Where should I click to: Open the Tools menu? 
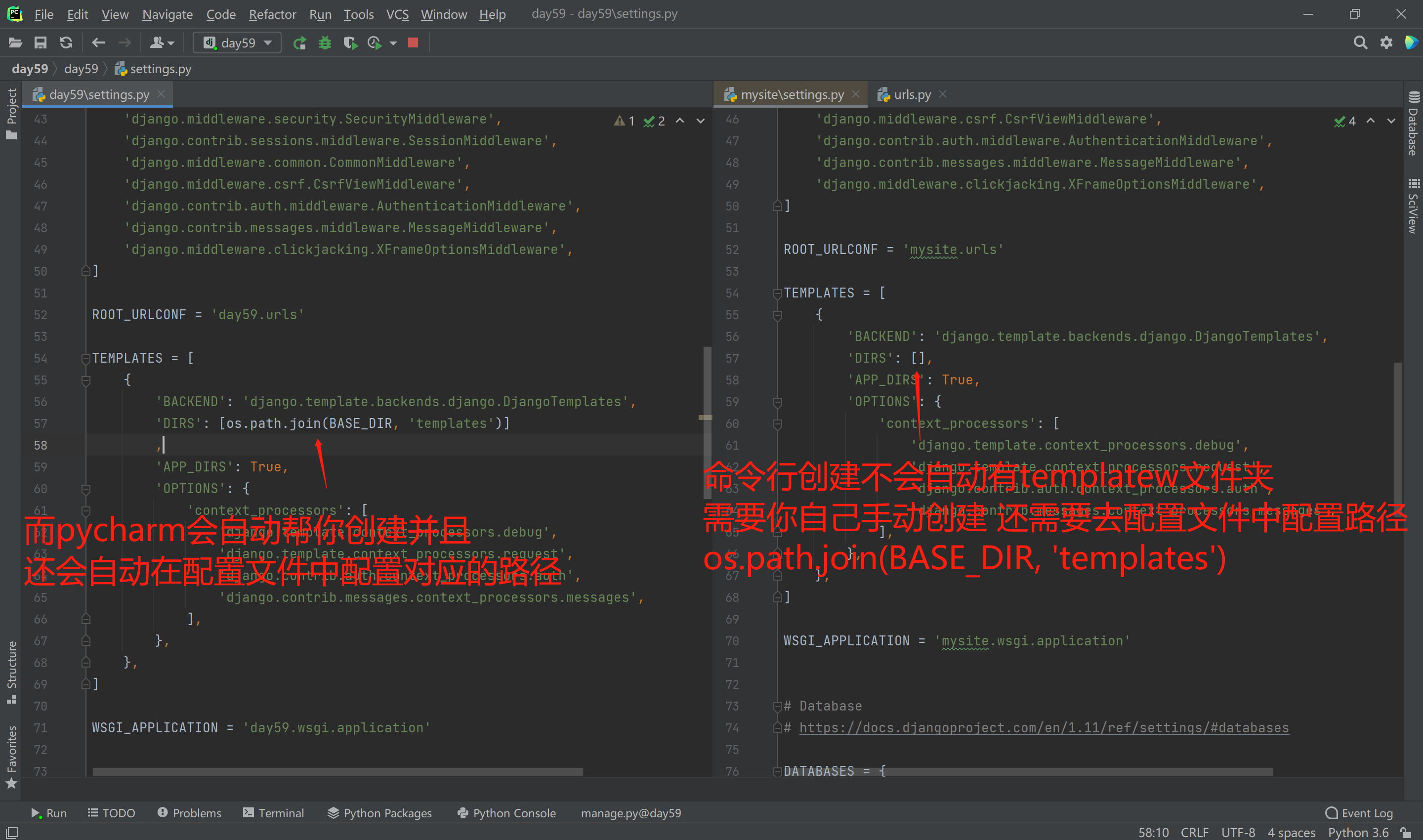click(x=358, y=14)
